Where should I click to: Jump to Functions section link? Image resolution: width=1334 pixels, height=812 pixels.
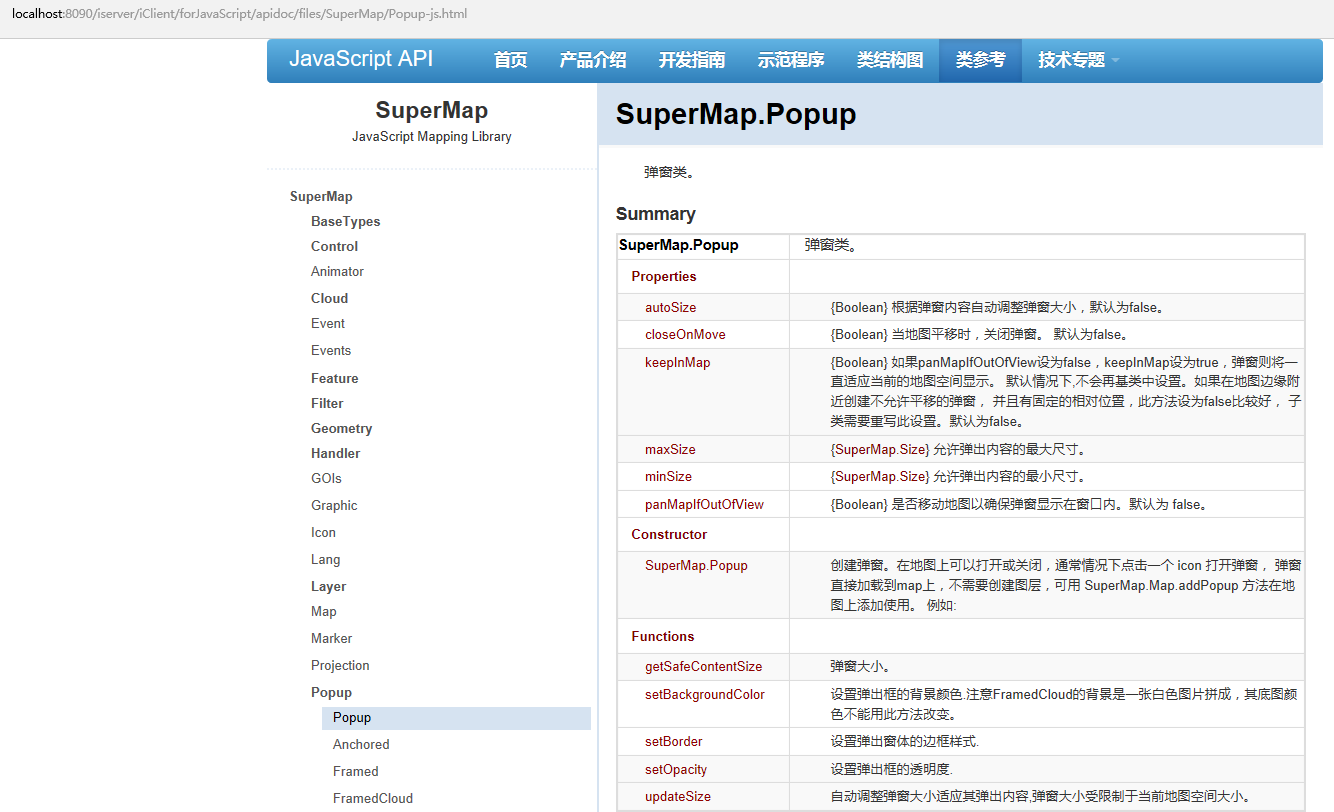click(x=662, y=637)
